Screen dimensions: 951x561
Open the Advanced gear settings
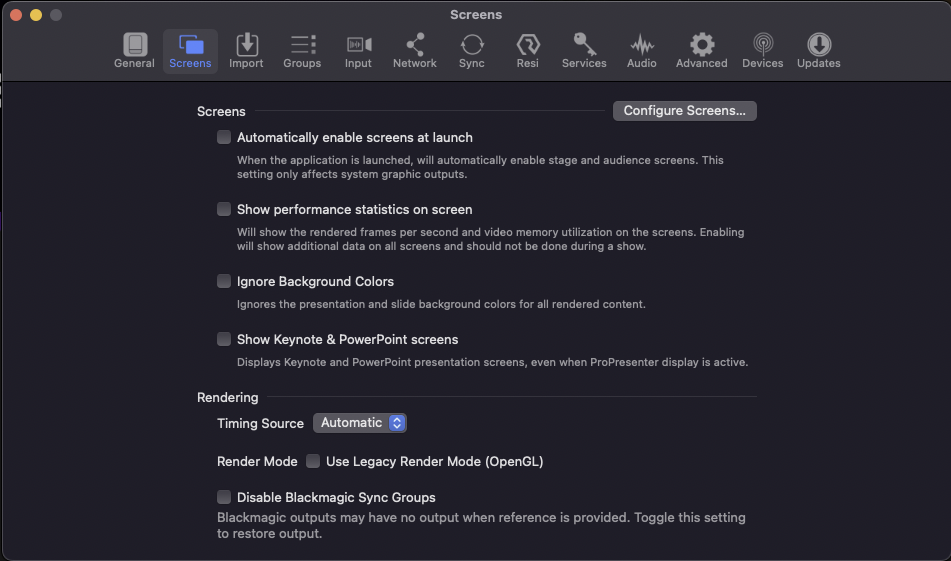point(702,51)
